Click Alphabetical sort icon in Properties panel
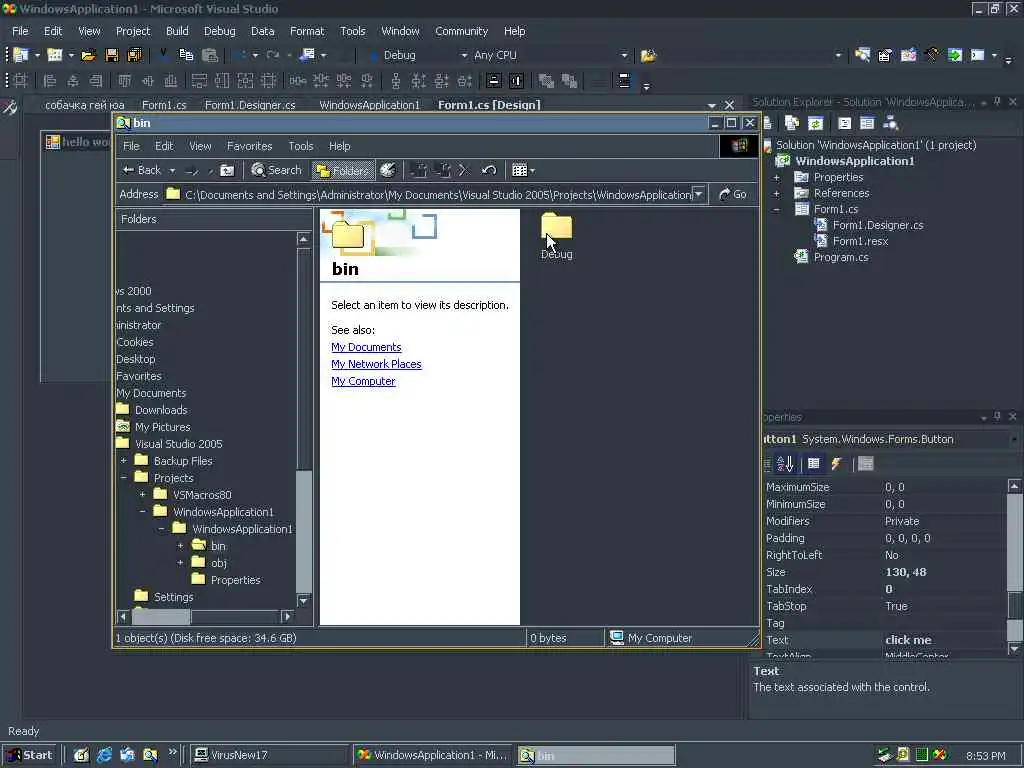 (786, 464)
